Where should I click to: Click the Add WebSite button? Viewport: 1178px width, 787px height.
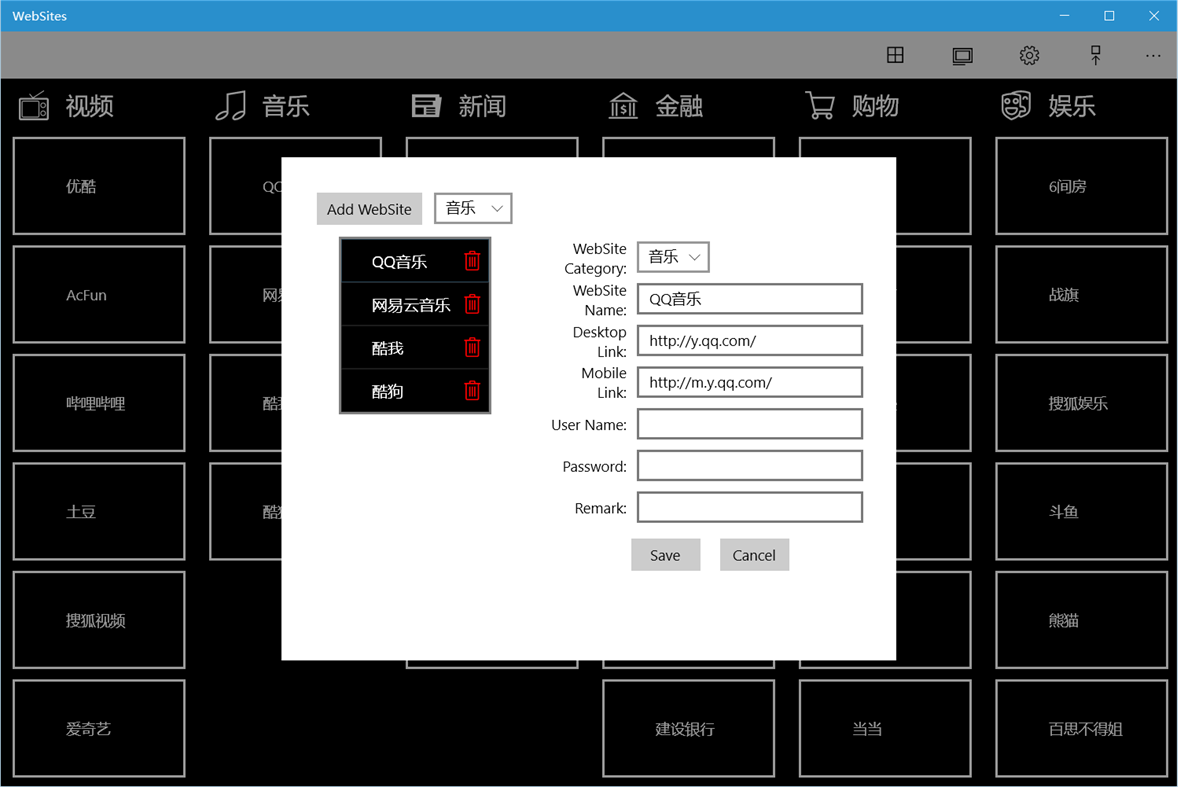pyautogui.click(x=369, y=209)
